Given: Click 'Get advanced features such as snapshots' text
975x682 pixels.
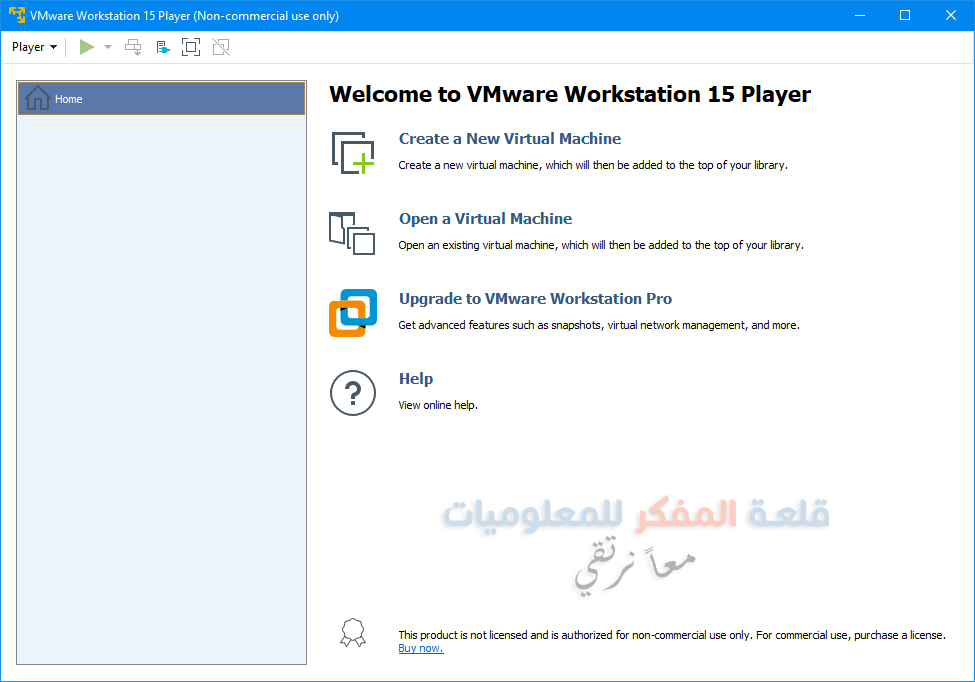Looking at the screenshot, I should 599,325.
